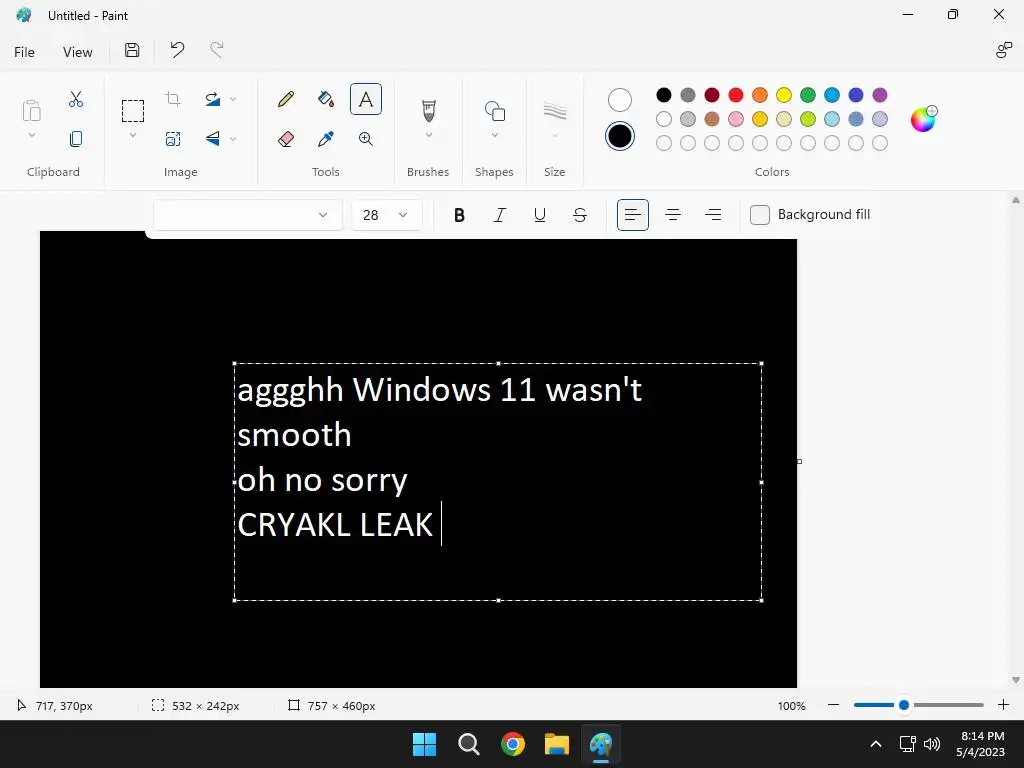This screenshot has height=768, width=1024.
Task: Pick the green palette color
Action: coord(808,95)
